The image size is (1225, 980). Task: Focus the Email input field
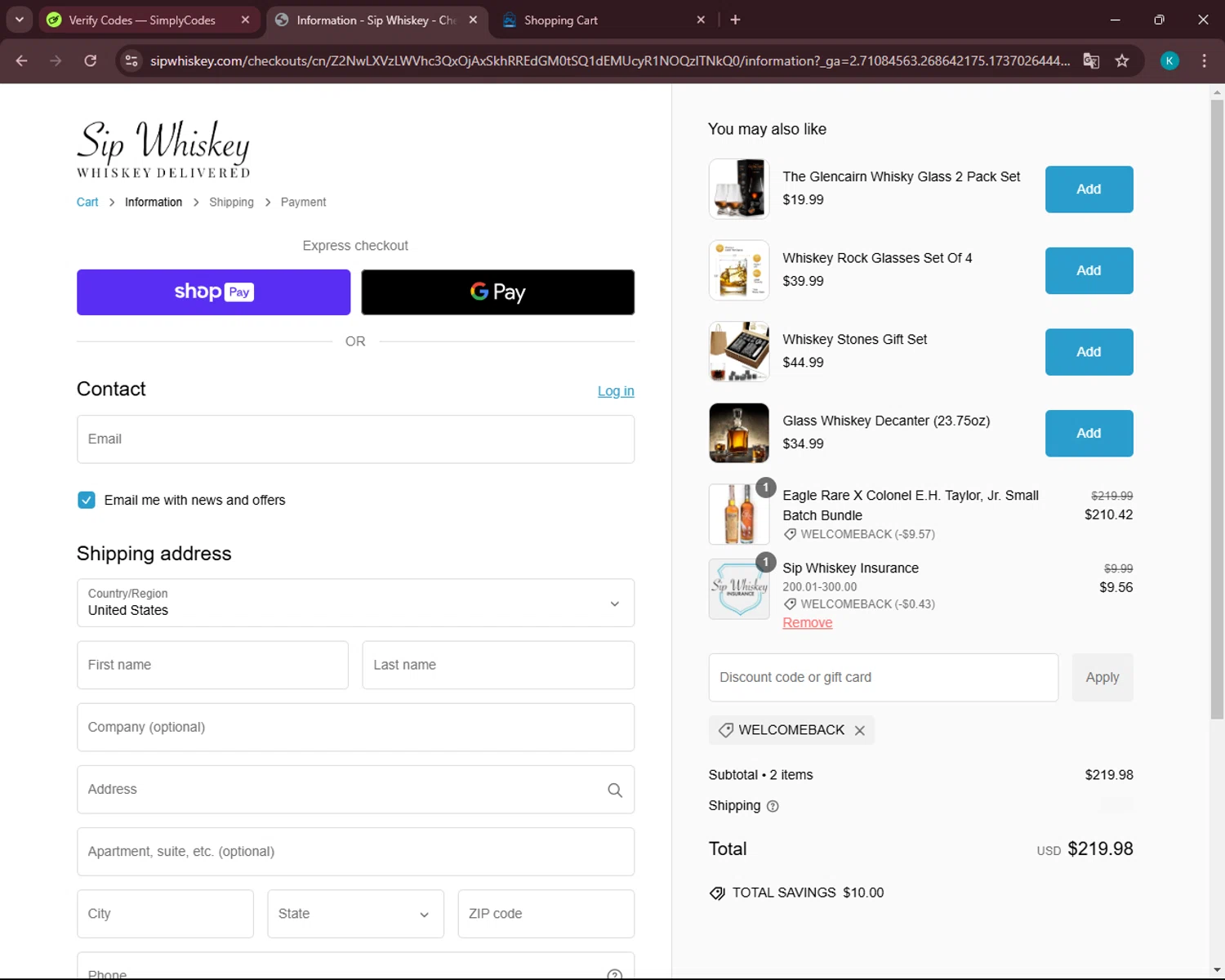point(355,439)
